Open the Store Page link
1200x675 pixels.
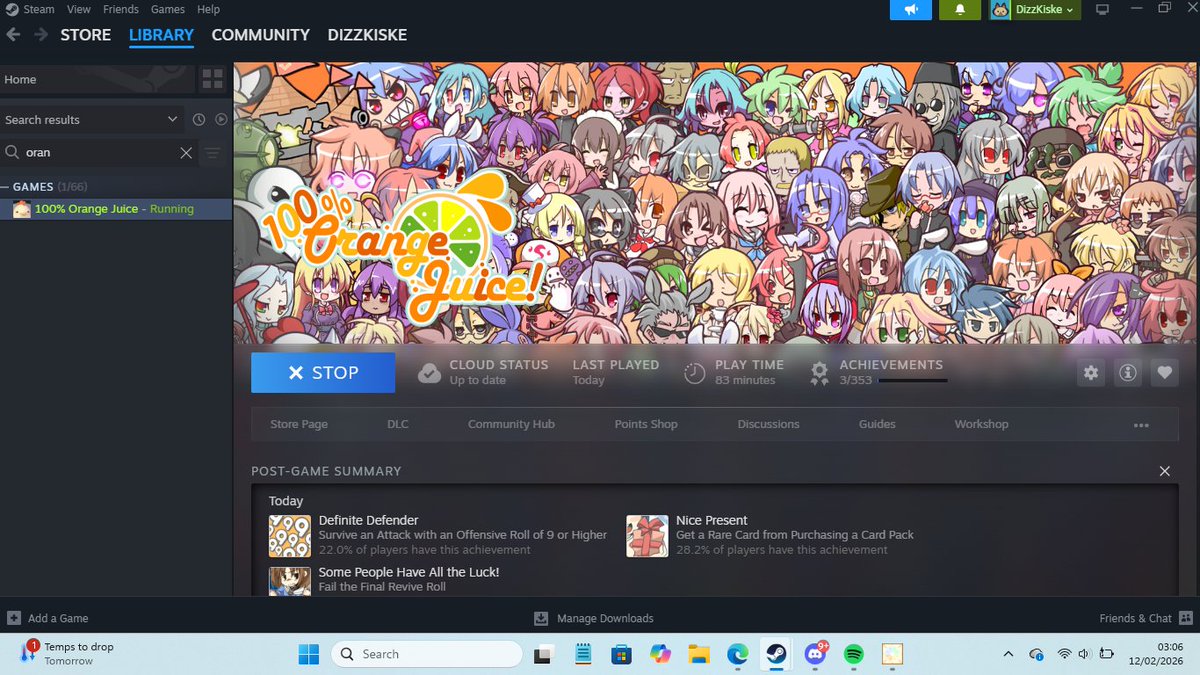tap(299, 424)
